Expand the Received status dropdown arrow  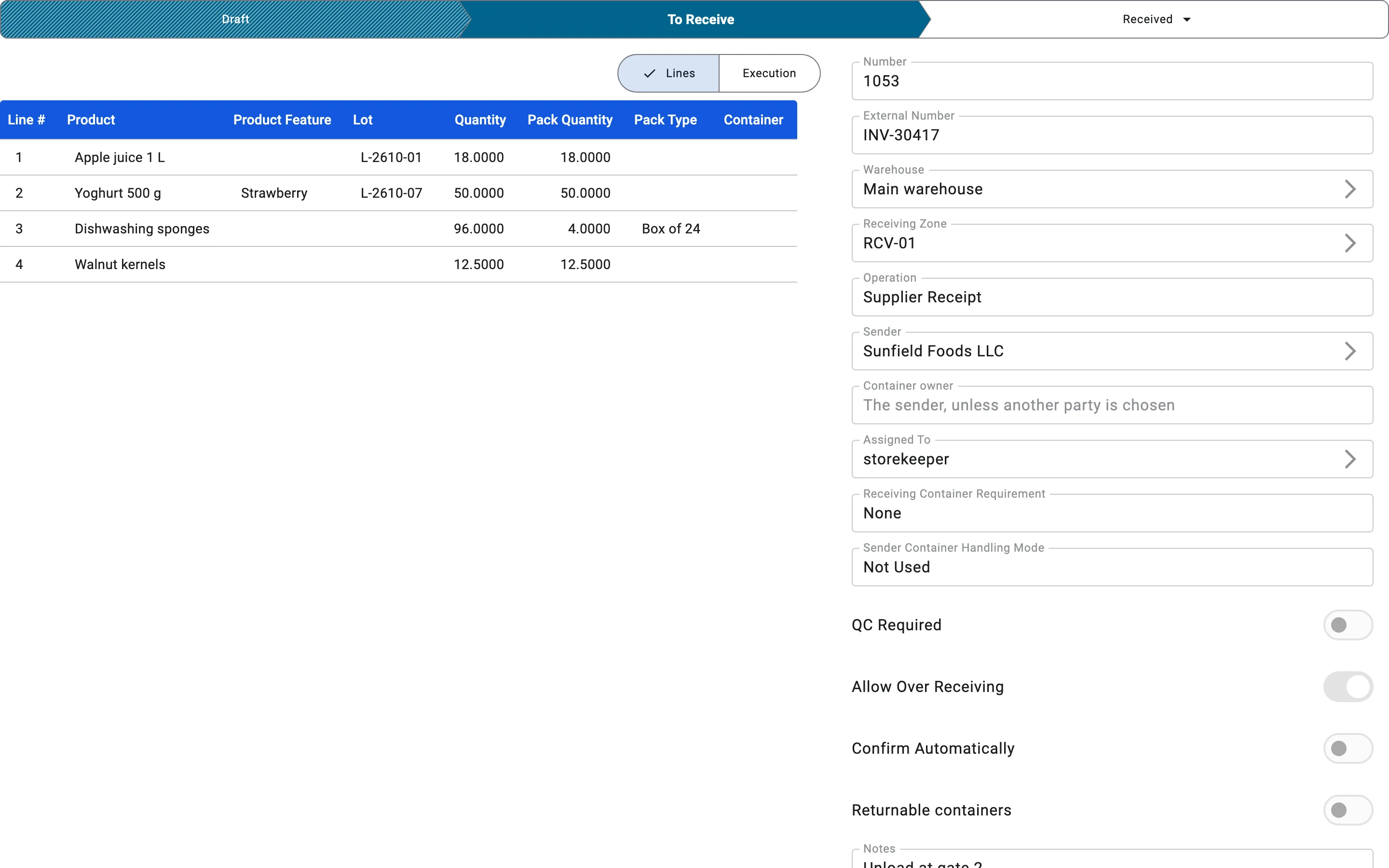tap(1187, 19)
